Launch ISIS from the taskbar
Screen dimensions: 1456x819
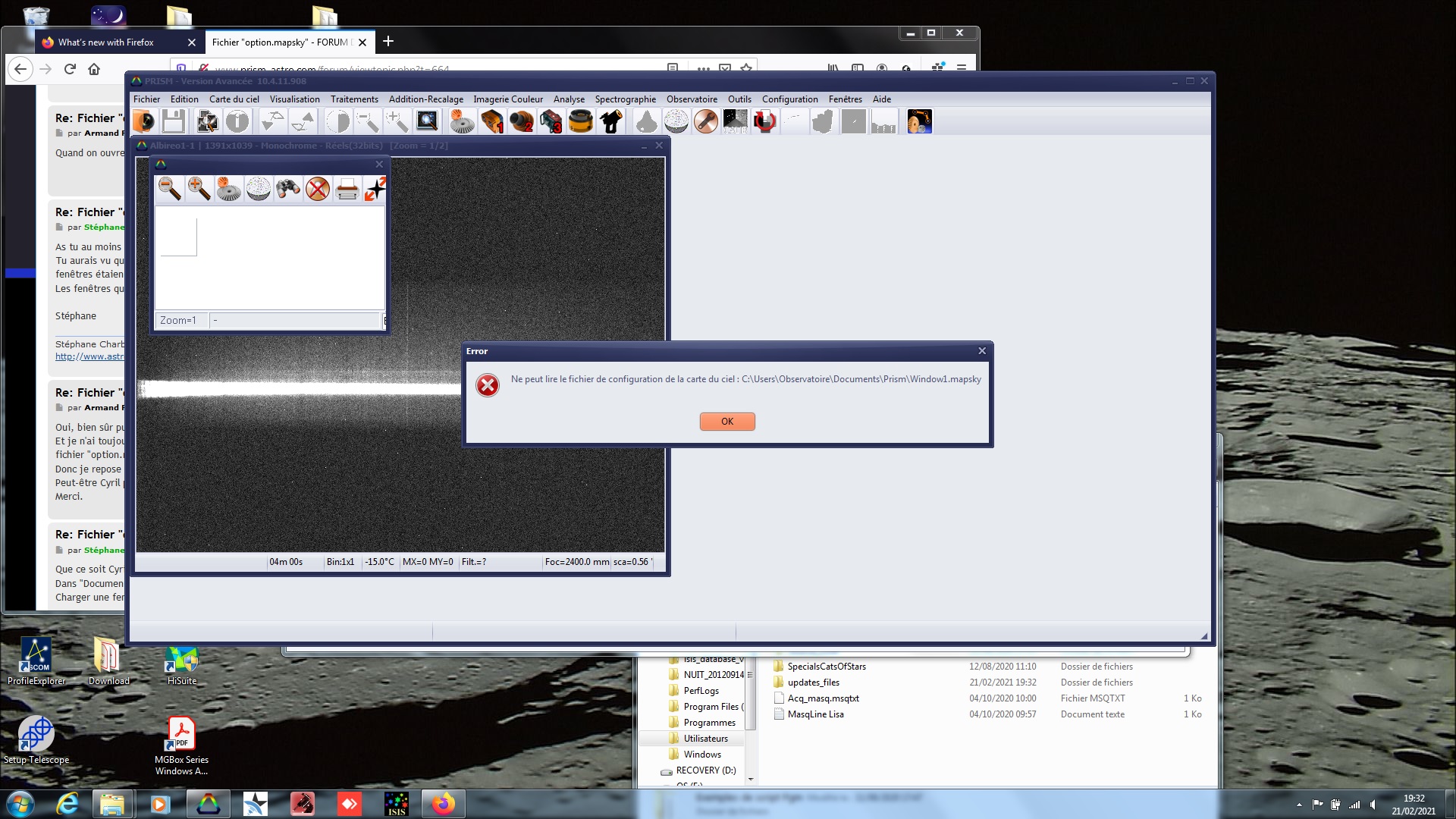[x=396, y=804]
